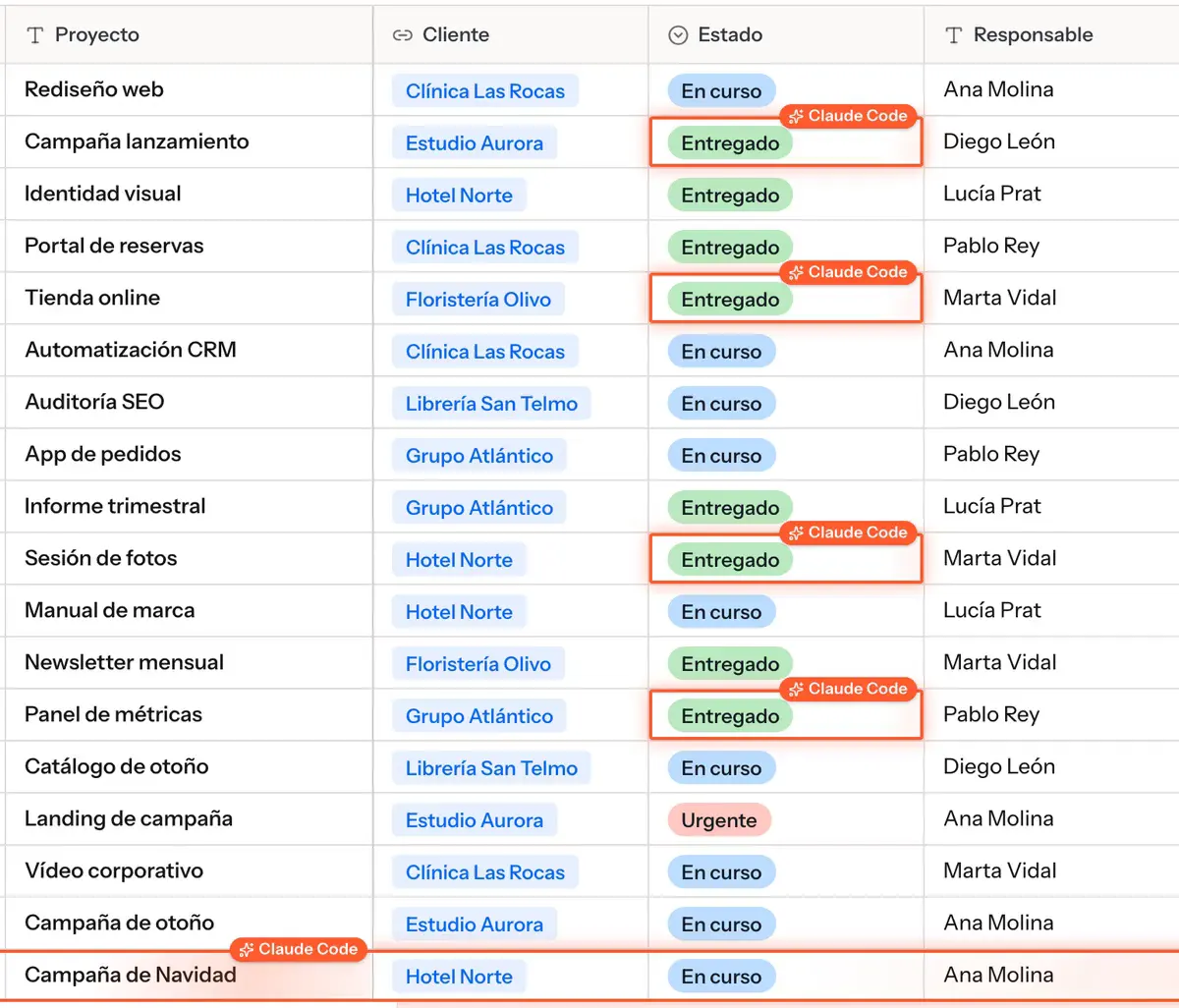Viewport: 1179px width, 1008px height.
Task: Open Grupo Atlántico client in App de pedidos row
Action: (479, 456)
